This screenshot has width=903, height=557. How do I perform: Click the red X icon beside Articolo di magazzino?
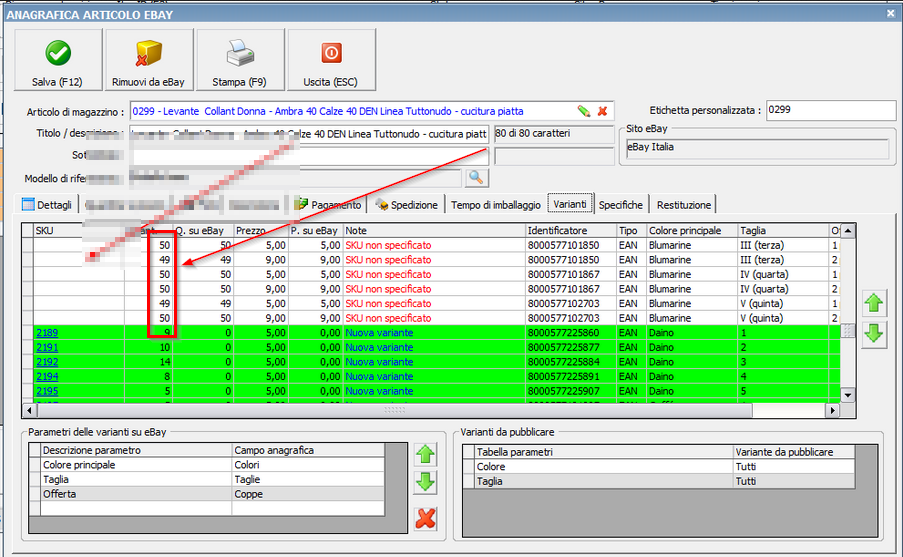point(602,111)
